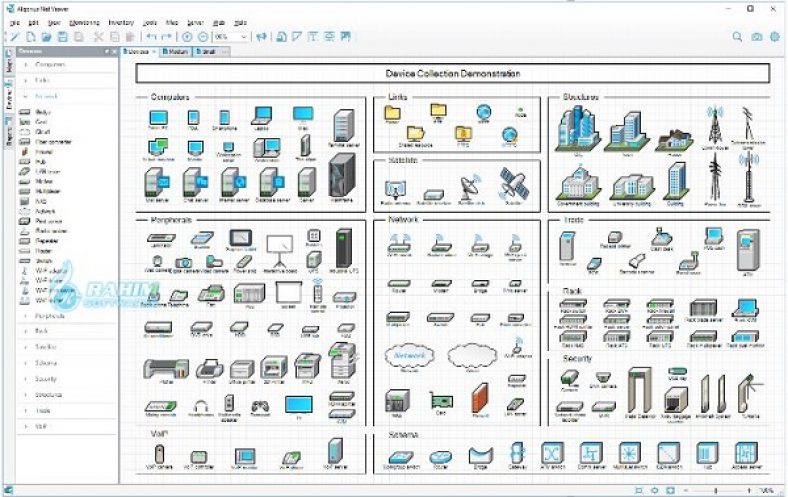Expand the Schema category in Devices panel

pos(26,363)
